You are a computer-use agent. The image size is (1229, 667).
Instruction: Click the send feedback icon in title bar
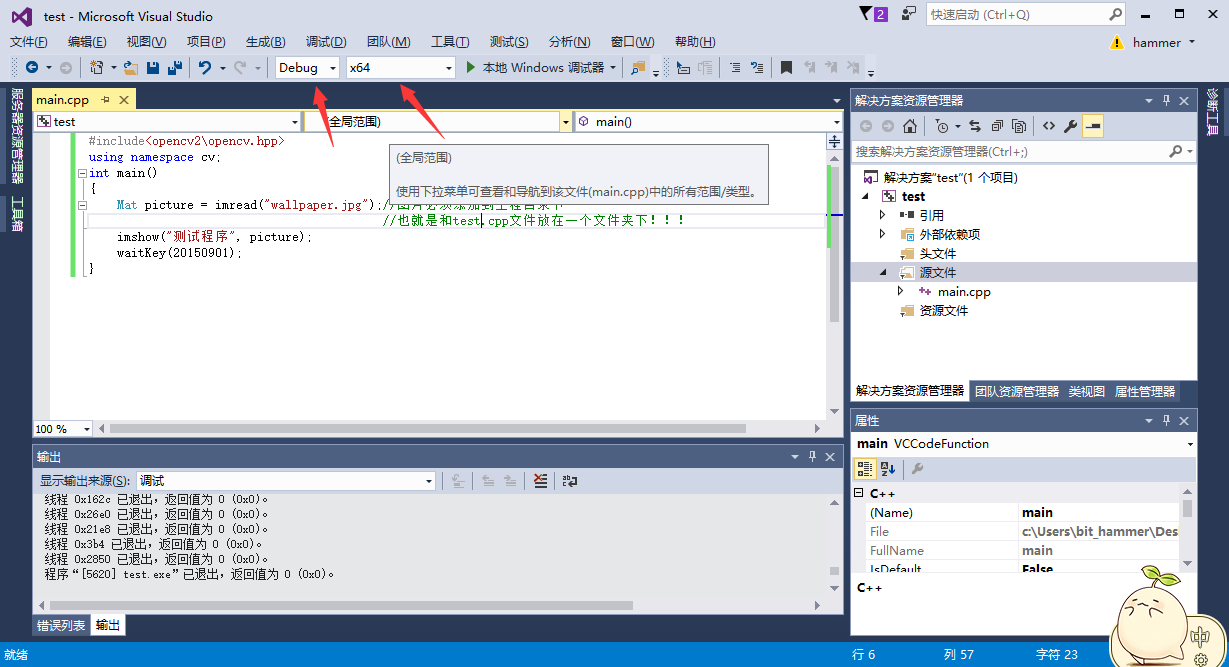click(x=909, y=14)
